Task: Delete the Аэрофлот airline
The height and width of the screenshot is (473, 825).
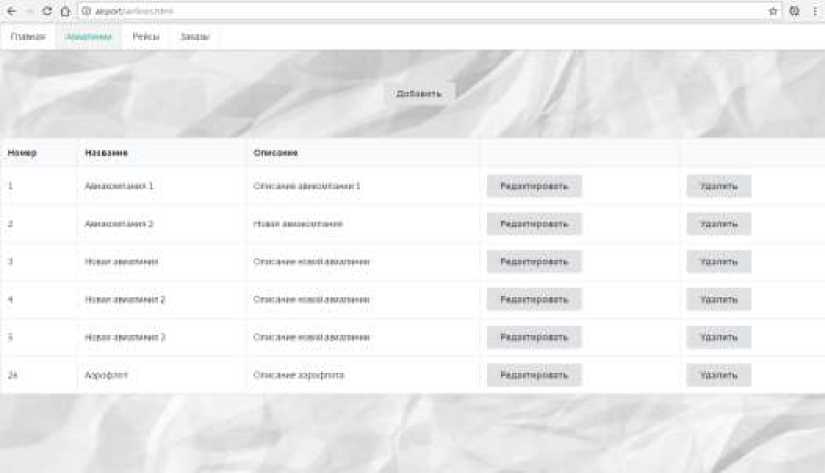Action: pos(719,375)
